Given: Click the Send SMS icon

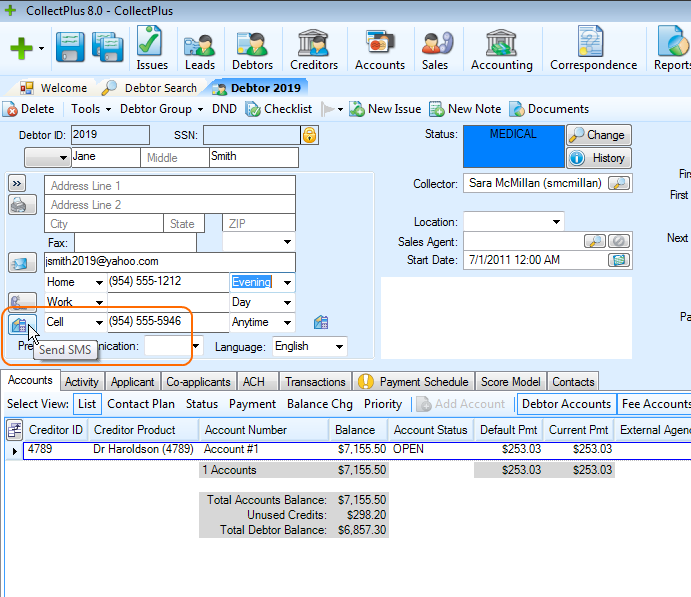Looking at the screenshot, I should tap(19, 324).
